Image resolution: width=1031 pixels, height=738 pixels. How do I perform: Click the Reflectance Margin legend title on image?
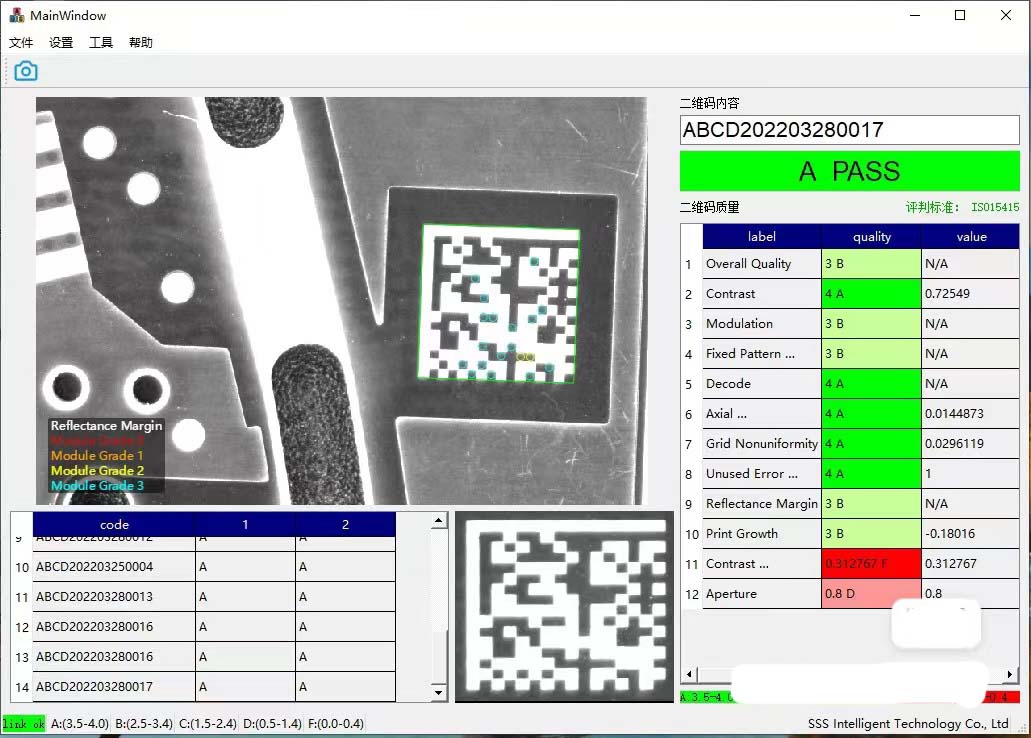coord(107,426)
